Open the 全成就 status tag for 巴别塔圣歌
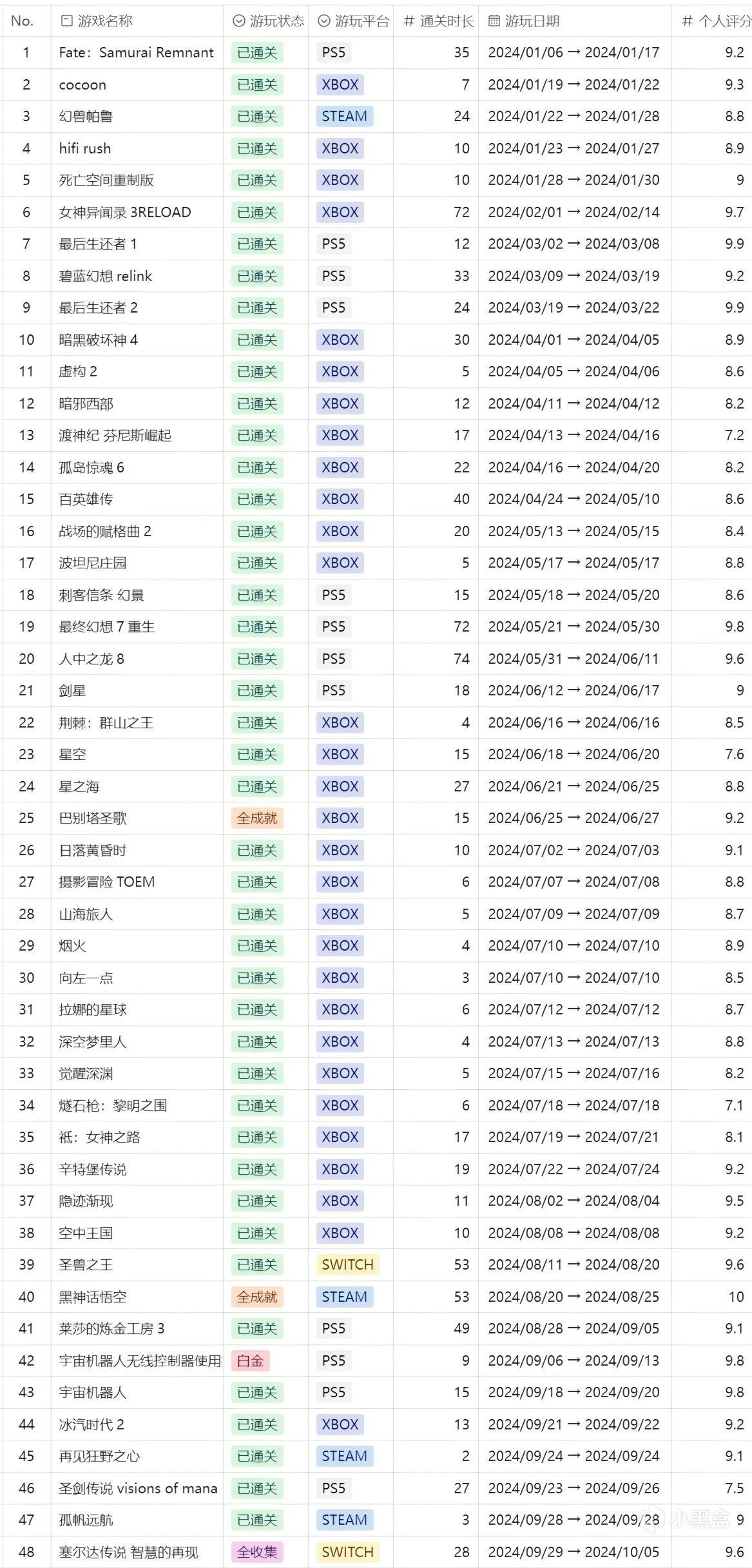This screenshot has width=752, height=1568. [x=256, y=818]
